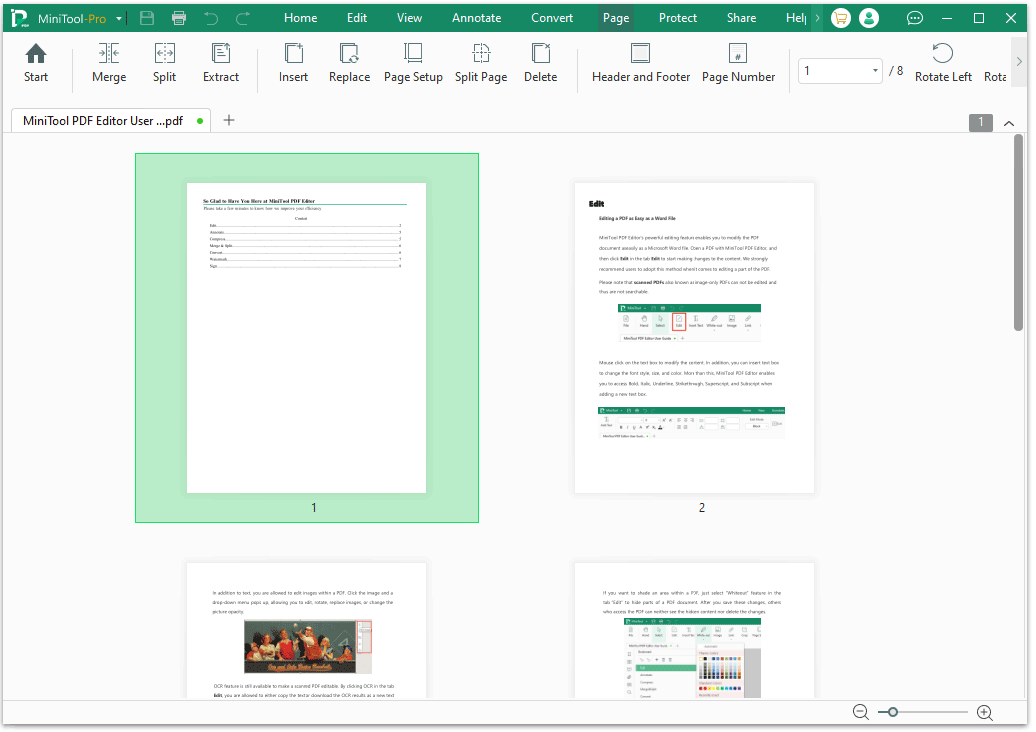Open Page Setup

414,63
